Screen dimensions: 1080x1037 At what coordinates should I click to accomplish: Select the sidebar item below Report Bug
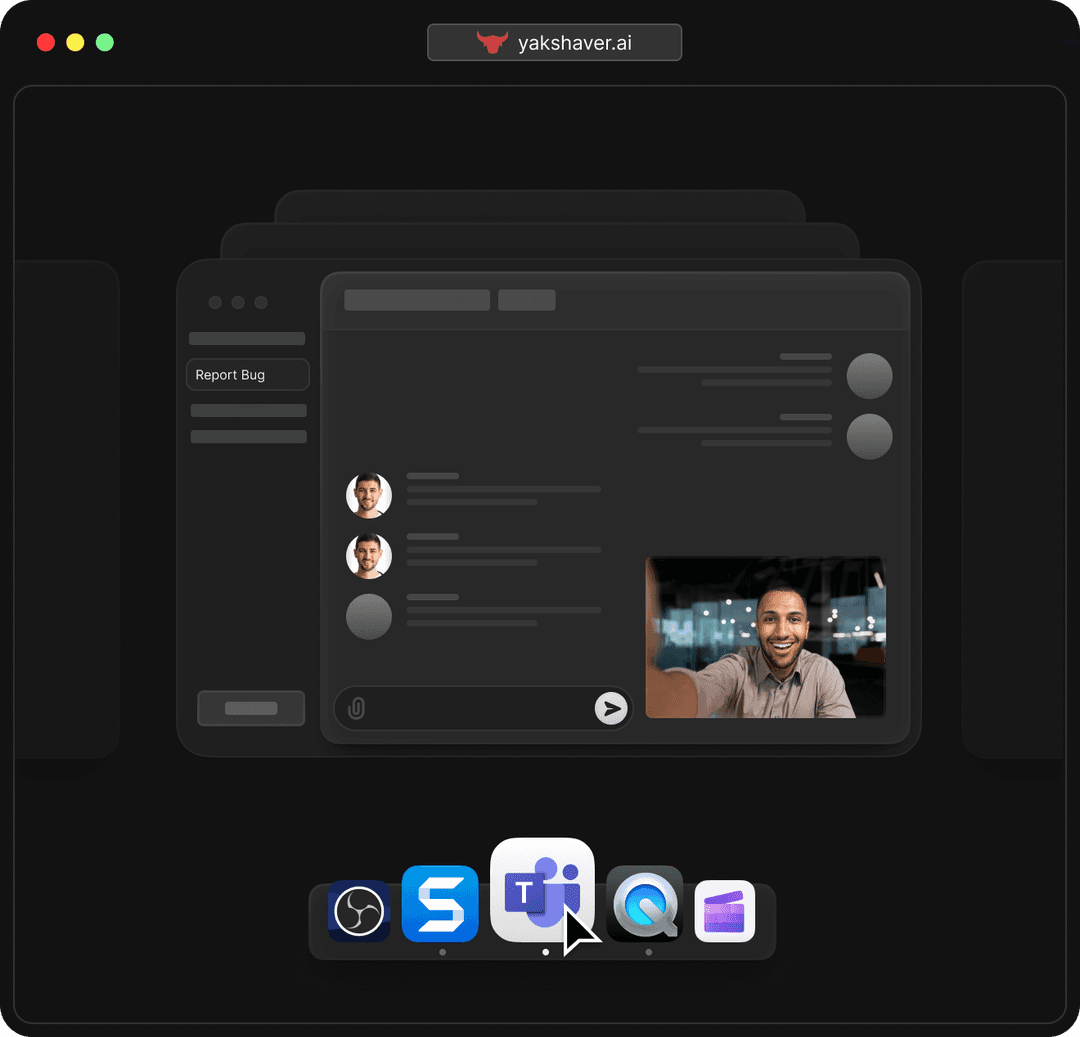[x=247, y=410]
